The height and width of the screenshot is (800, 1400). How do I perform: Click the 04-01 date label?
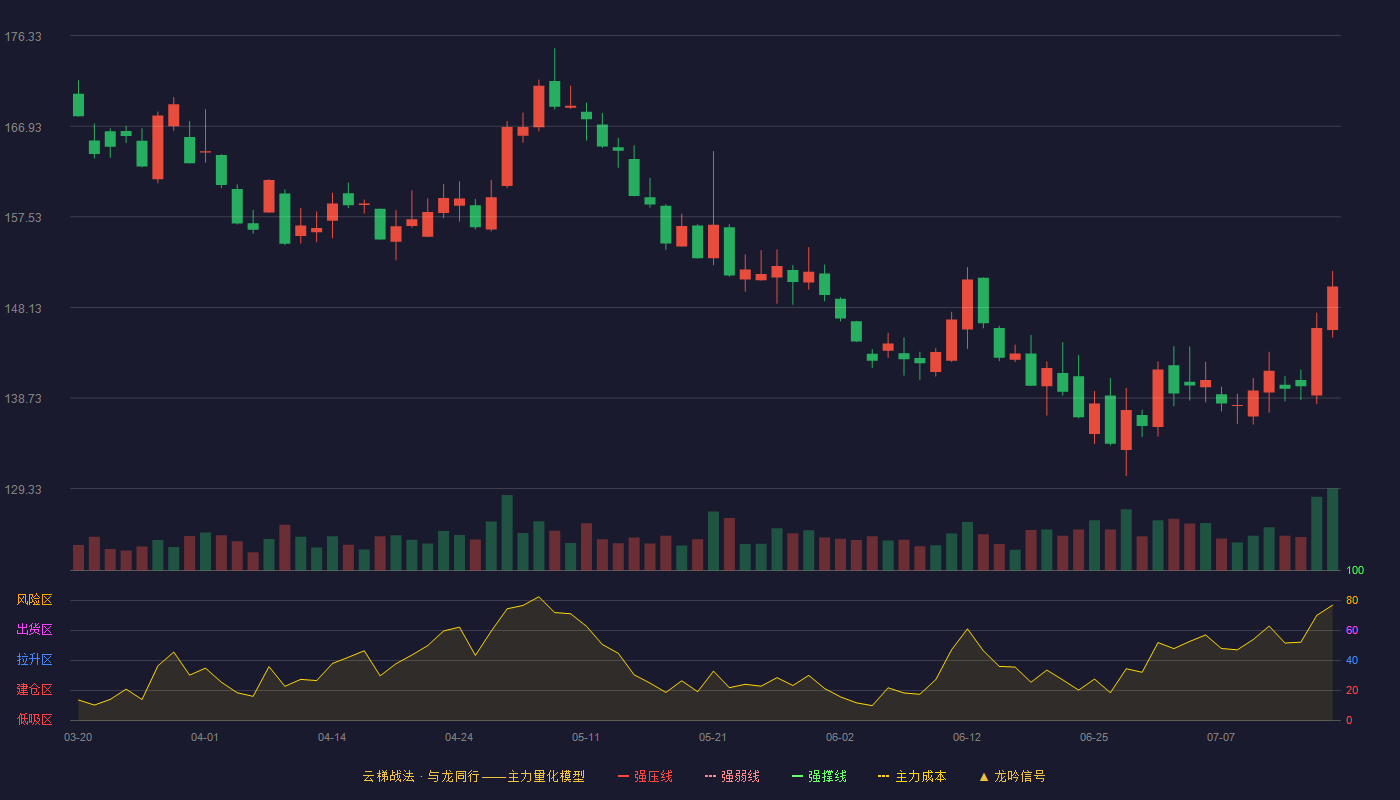click(205, 737)
